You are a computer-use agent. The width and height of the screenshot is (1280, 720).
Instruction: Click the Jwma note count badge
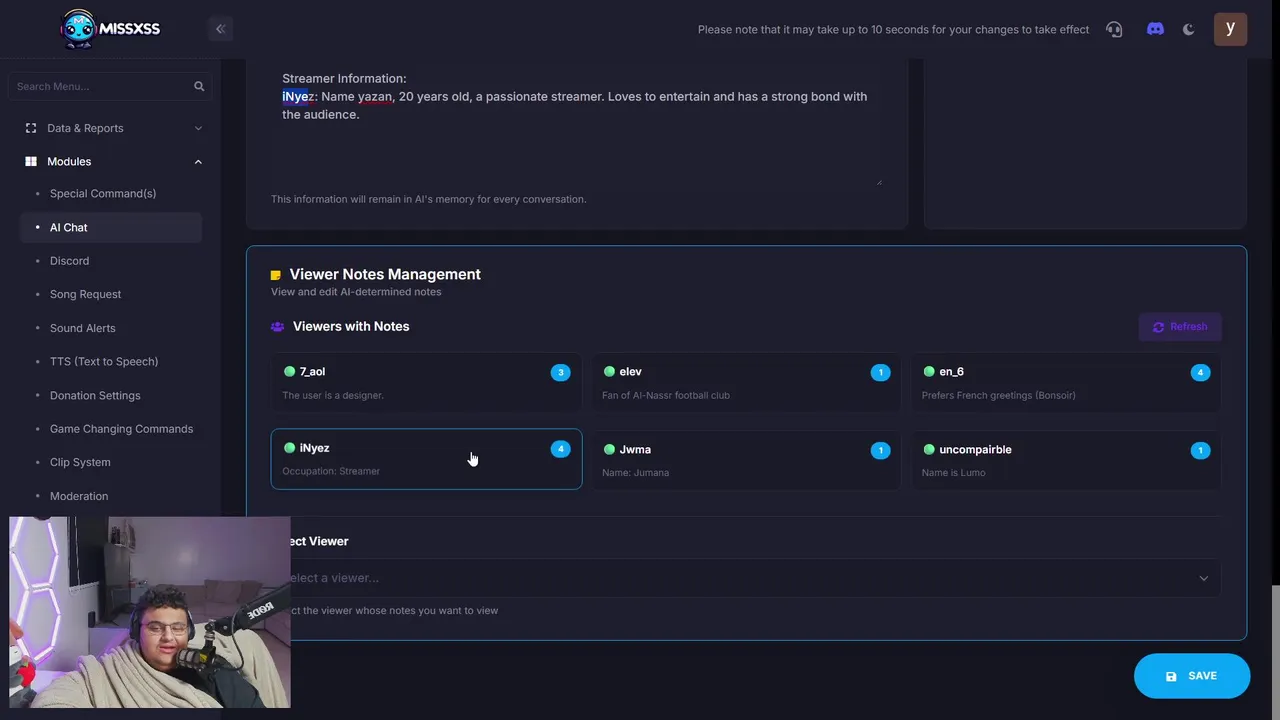[880, 450]
